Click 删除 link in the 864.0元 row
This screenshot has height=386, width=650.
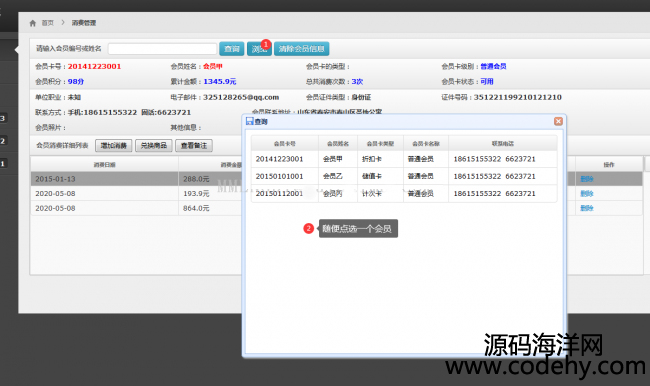coord(587,208)
